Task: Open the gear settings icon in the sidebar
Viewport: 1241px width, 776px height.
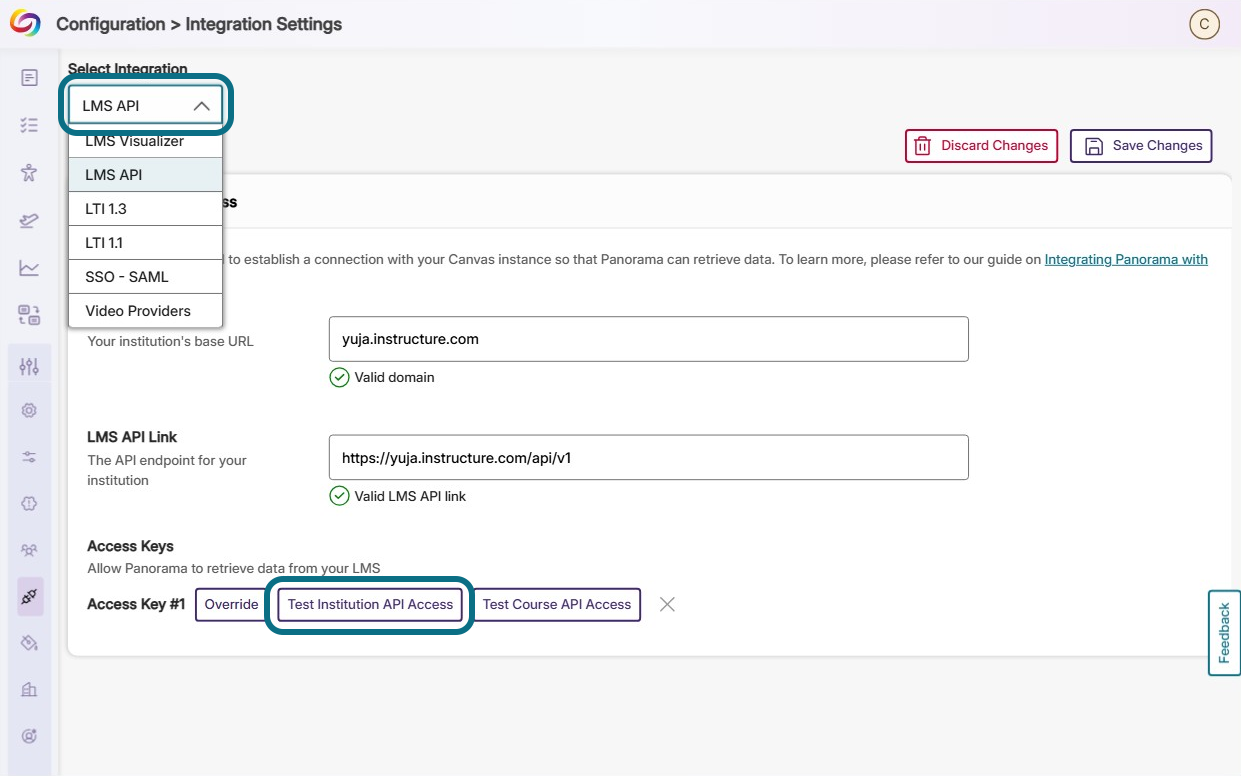Action: click(x=29, y=410)
